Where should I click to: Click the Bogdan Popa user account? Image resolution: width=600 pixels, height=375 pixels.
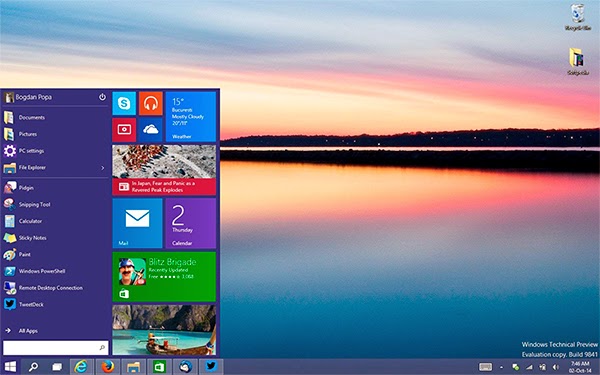click(28, 97)
